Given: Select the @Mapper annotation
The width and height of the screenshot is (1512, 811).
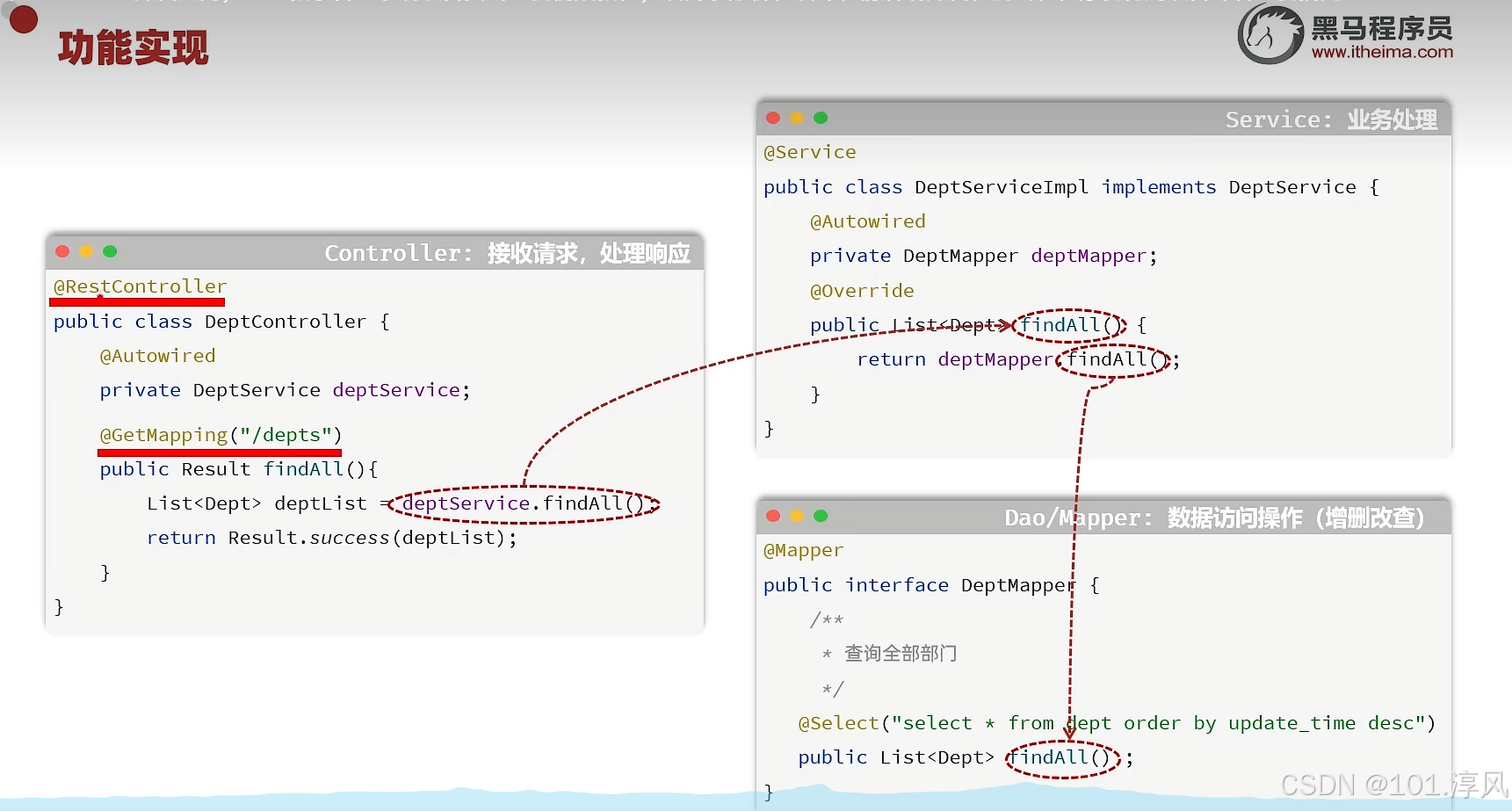Looking at the screenshot, I should (x=803, y=550).
